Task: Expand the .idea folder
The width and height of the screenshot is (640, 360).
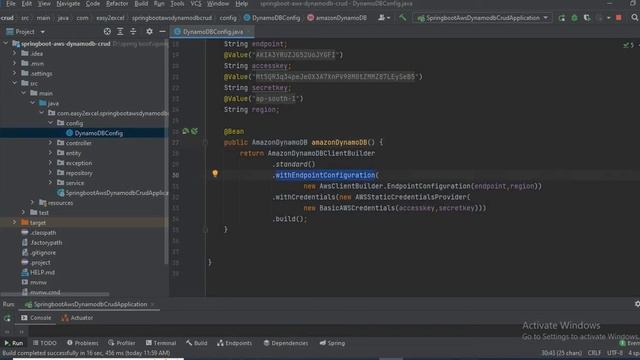Action: coord(15,53)
